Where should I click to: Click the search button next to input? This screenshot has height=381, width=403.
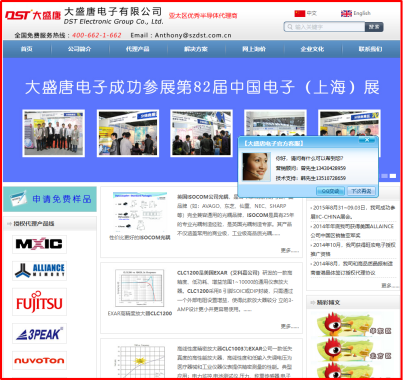(374, 27)
